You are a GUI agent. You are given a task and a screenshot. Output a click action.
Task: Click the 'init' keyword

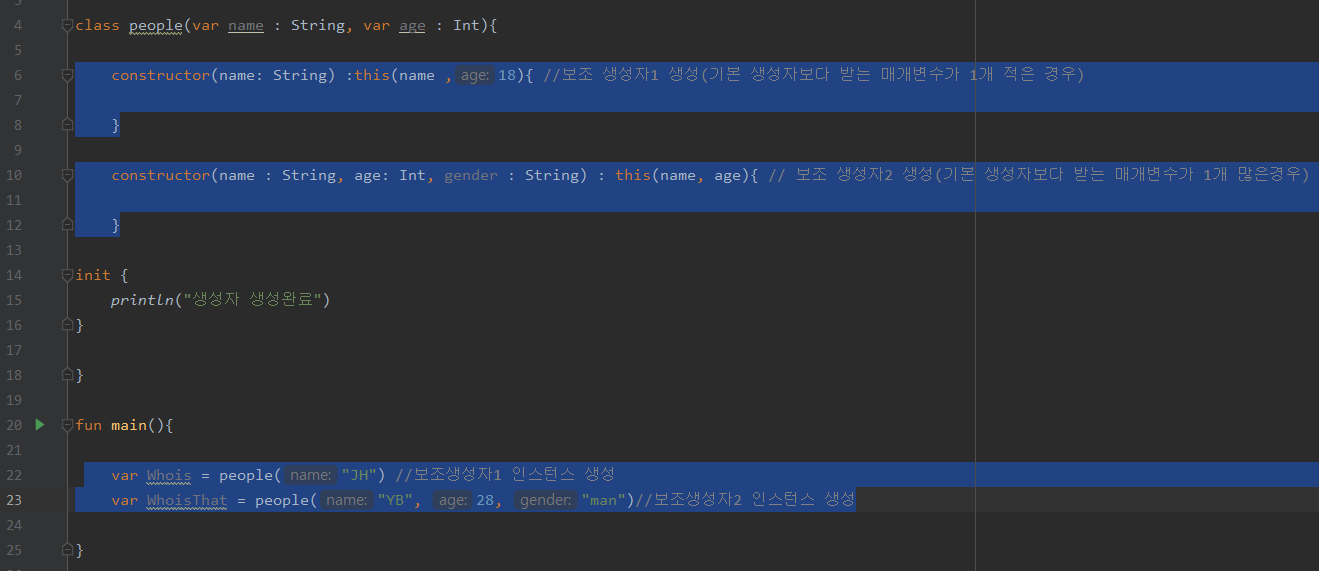[x=94, y=275]
